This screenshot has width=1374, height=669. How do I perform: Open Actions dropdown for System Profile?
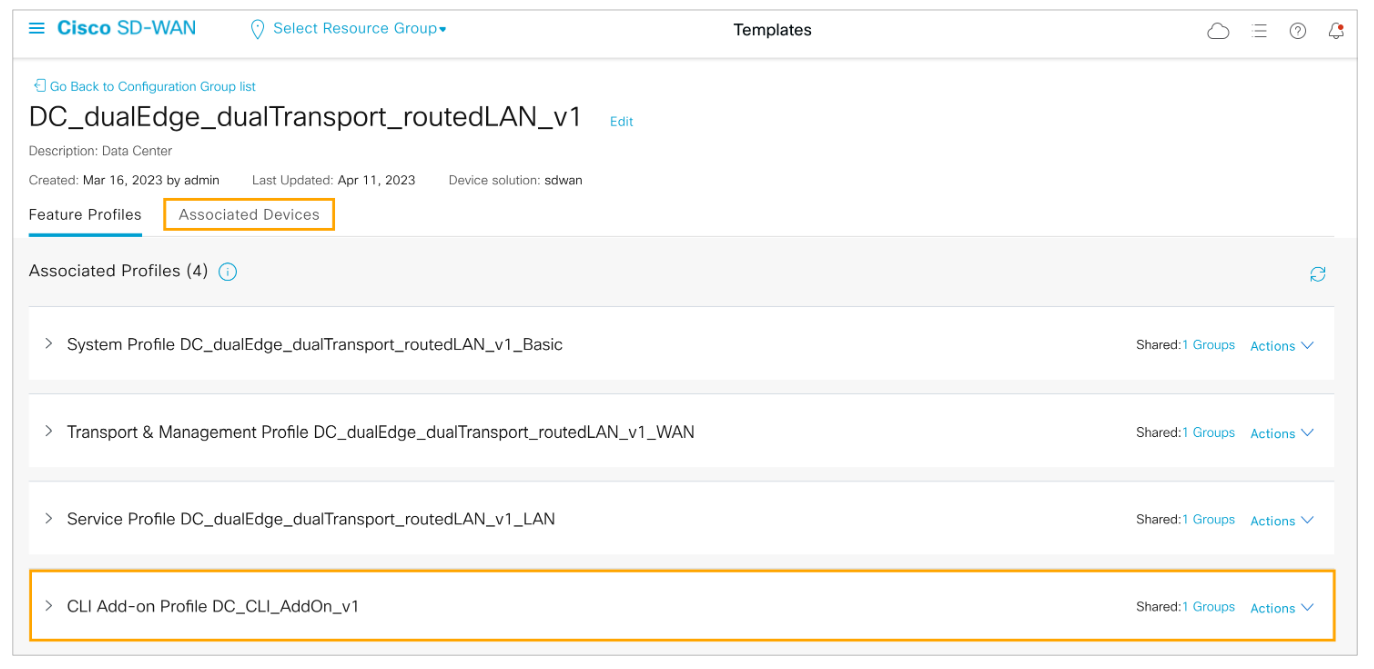pos(1281,346)
